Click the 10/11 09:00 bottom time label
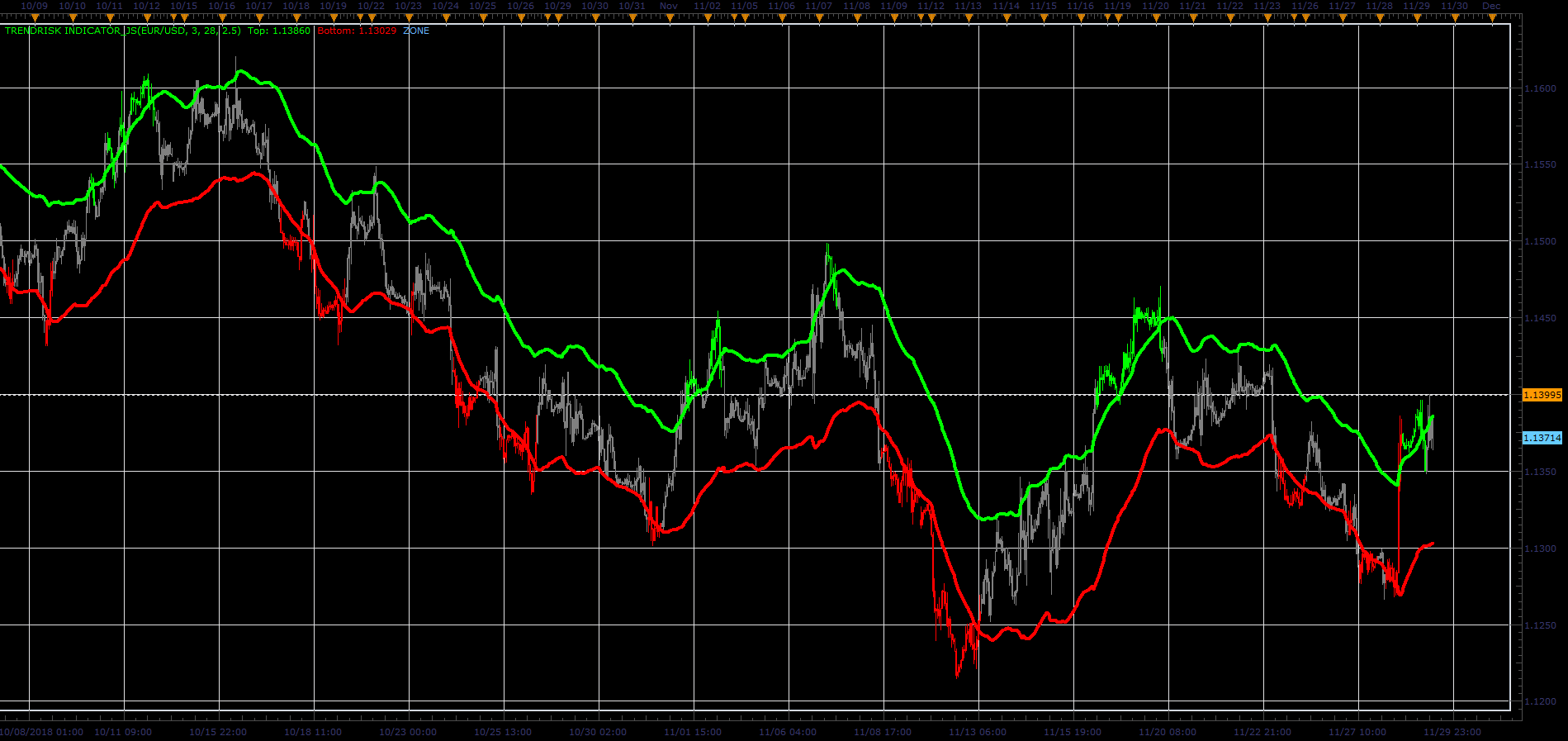 pyautogui.click(x=123, y=732)
